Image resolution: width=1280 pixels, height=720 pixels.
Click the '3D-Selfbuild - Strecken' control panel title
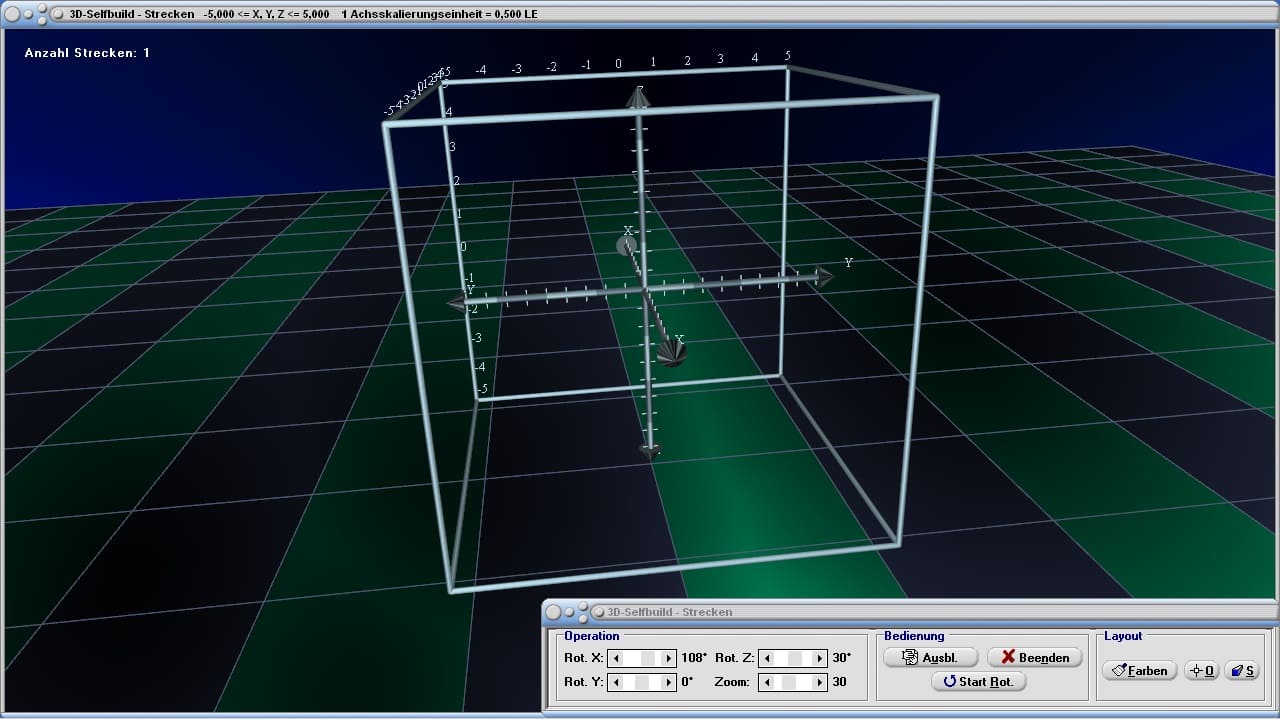tap(670, 611)
